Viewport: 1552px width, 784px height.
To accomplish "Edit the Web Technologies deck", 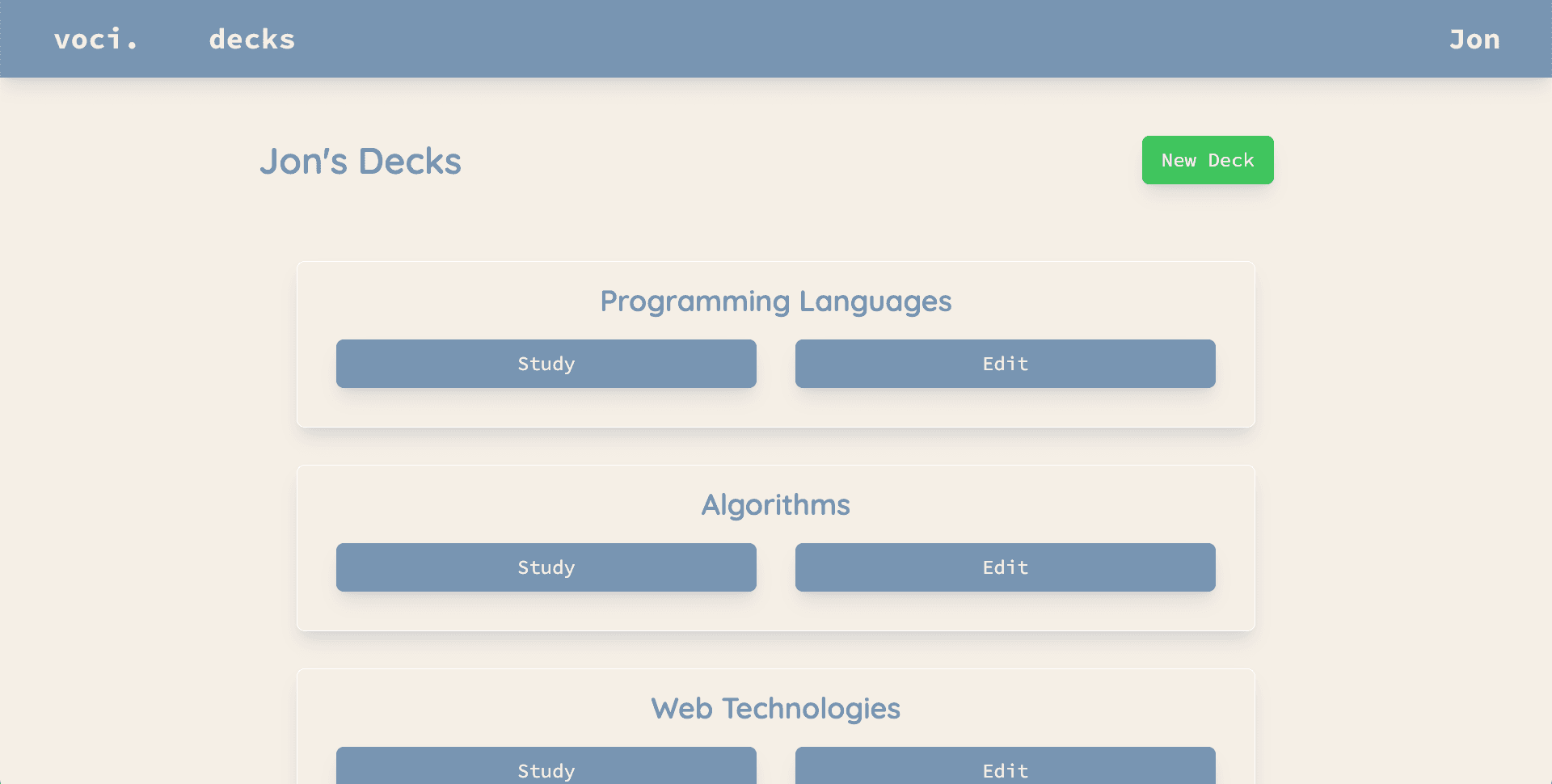I will (x=1005, y=768).
